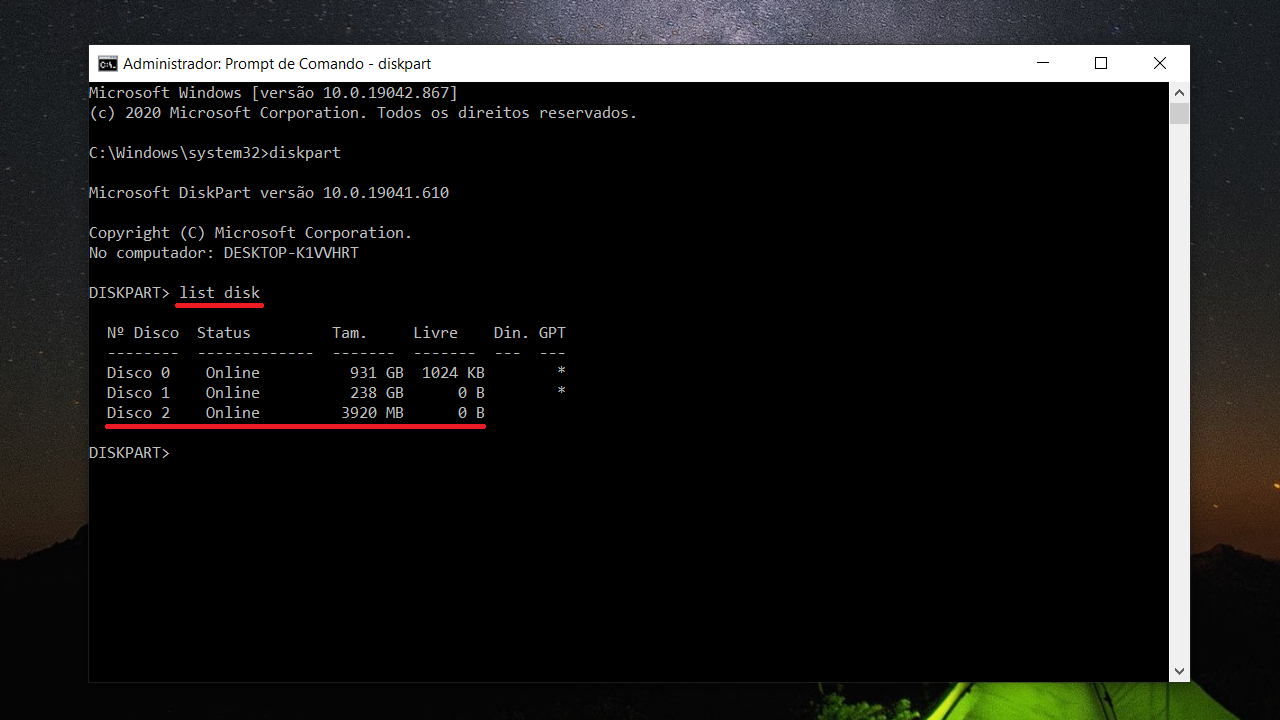Screen dimensions: 1280x720
Task: Click the 'C:\Windows\system32>diskpart' line
Action: click(x=215, y=153)
